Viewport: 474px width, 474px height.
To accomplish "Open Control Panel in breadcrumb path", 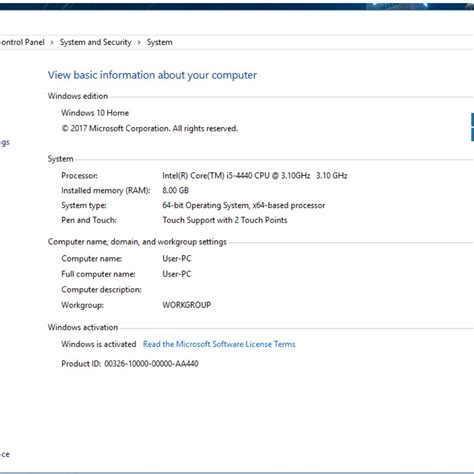I will [22, 42].
